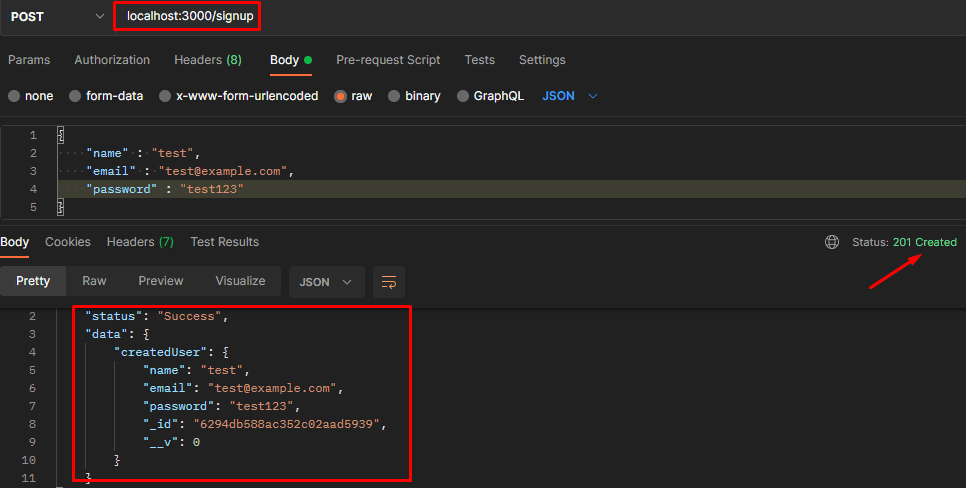Viewport: 966px width, 488px height.
Task: Select the form-data radio option
Action: coord(75,96)
